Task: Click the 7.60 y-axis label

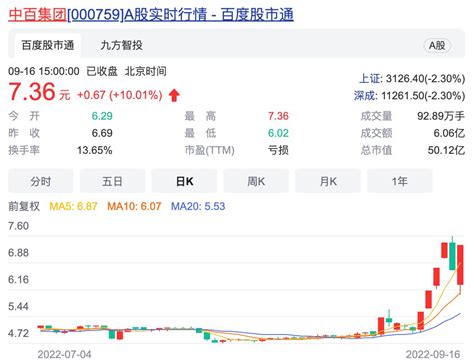Action: click(x=18, y=226)
